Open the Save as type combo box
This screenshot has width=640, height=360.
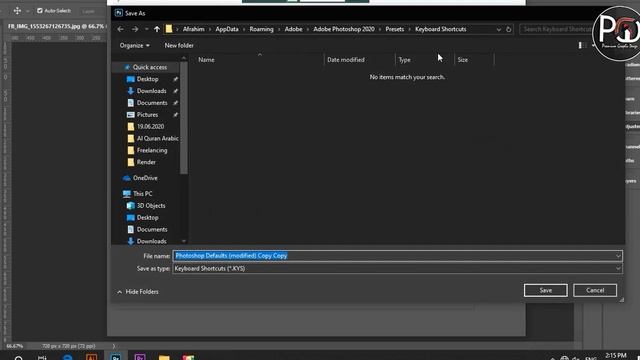(x=397, y=268)
